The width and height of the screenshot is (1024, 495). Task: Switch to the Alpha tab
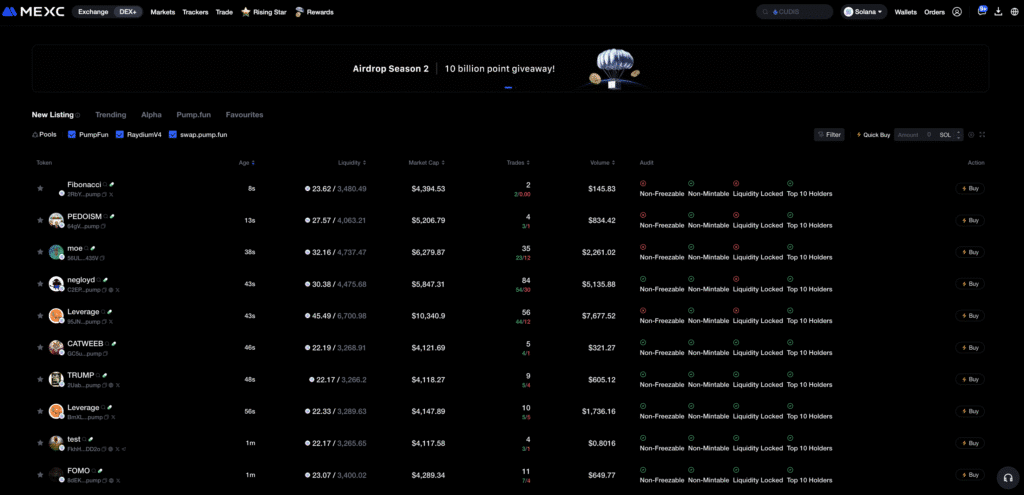coord(152,115)
